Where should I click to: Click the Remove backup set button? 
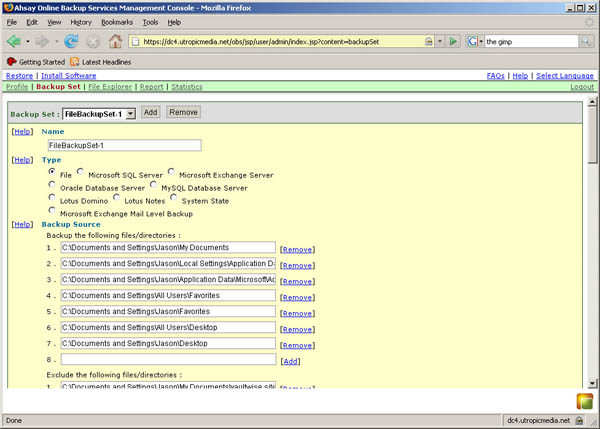coord(183,112)
